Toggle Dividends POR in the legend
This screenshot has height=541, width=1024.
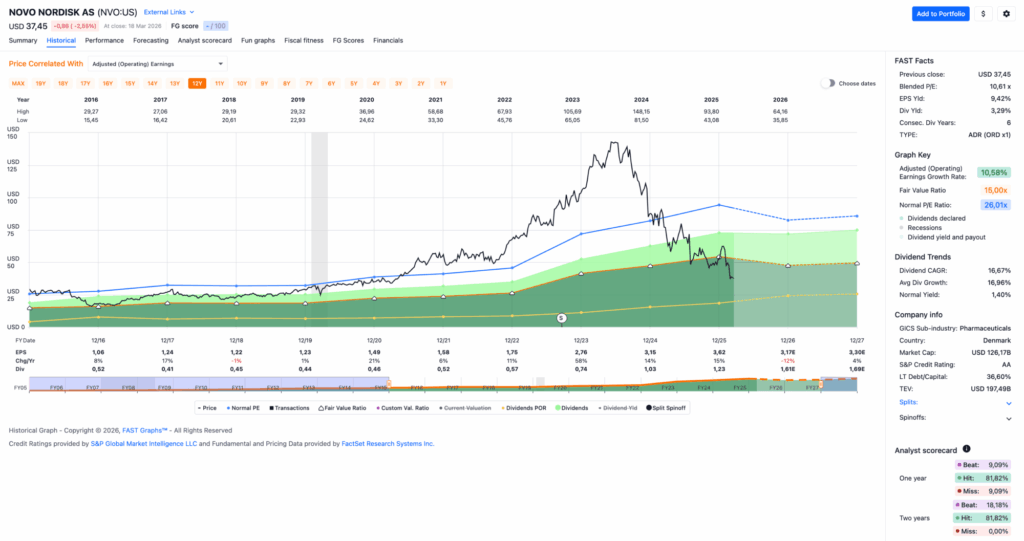point(524,408)
